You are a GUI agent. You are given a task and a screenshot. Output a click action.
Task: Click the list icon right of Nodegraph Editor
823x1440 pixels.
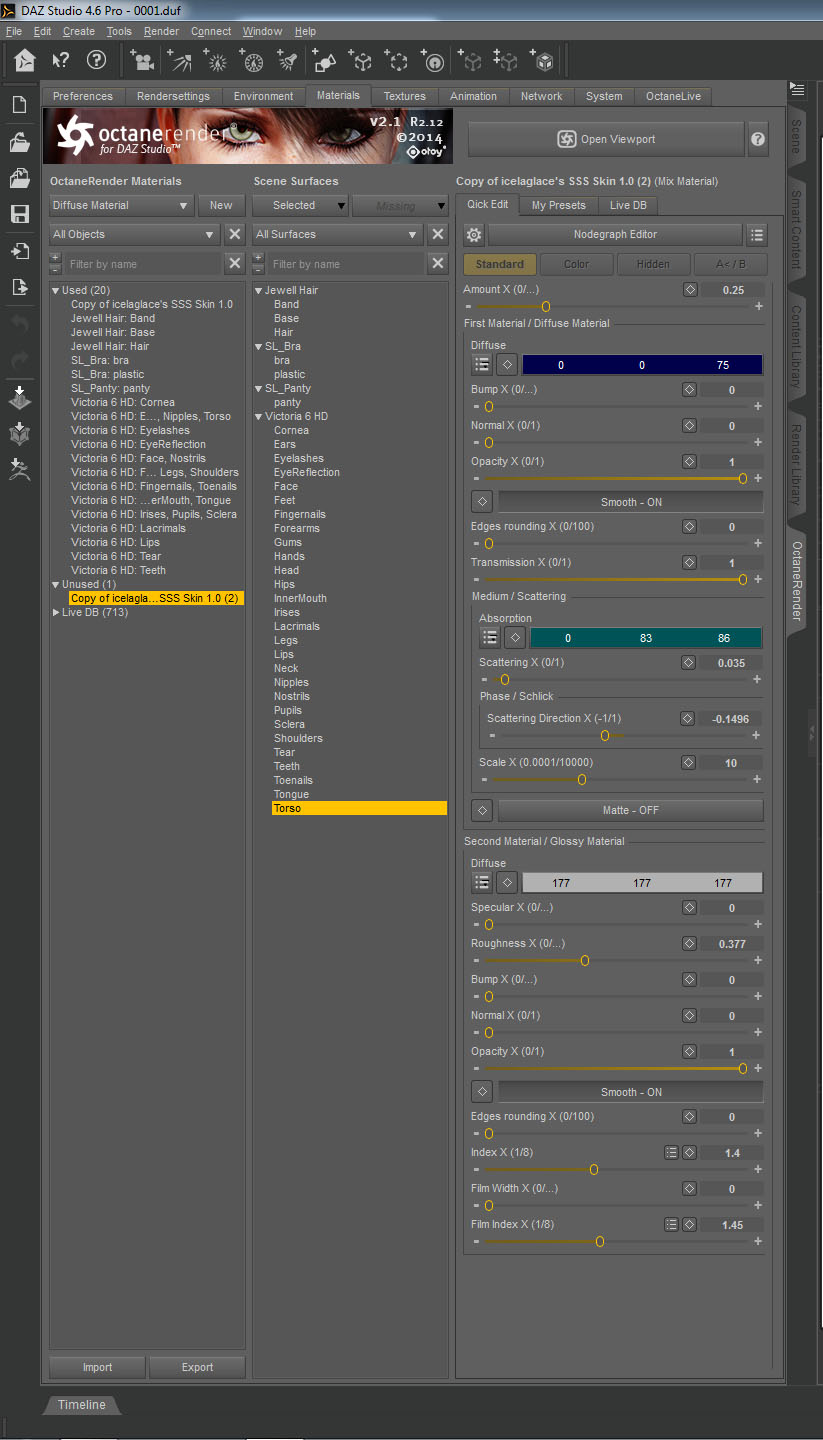[757, 235]
